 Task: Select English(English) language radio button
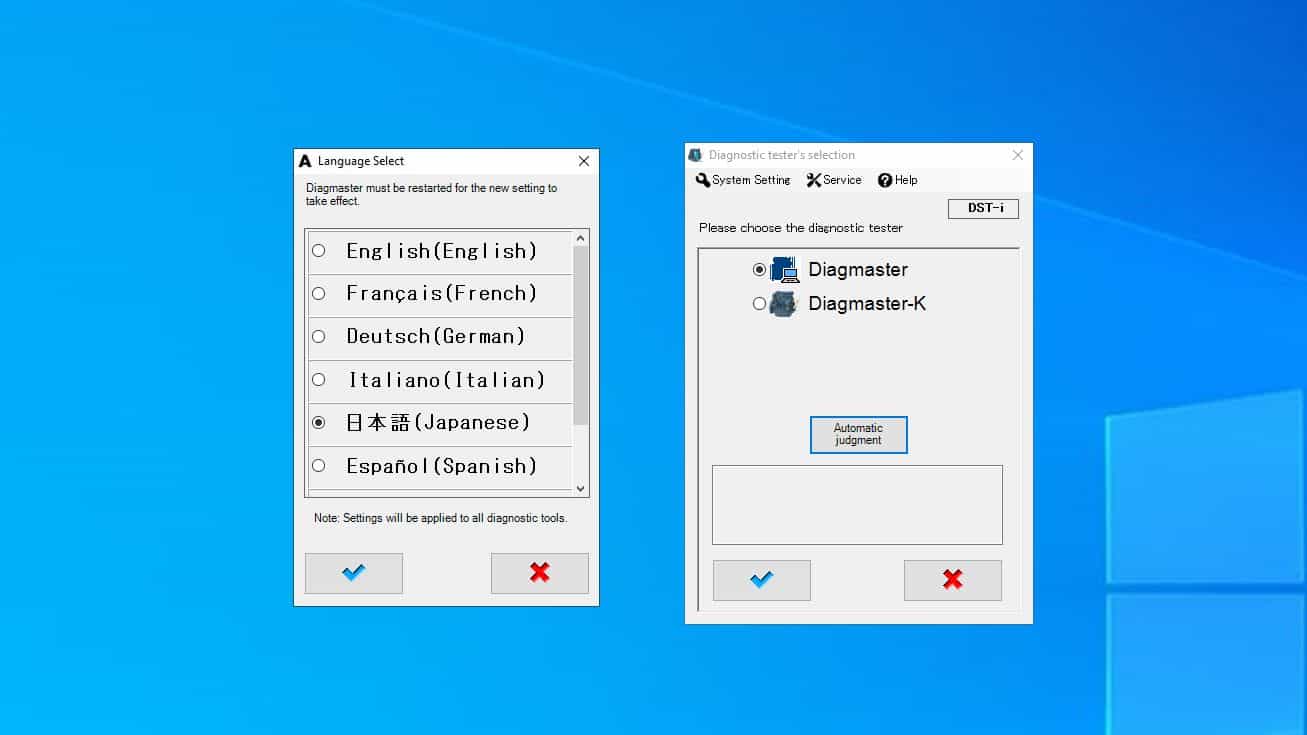(x=318, y=251)
